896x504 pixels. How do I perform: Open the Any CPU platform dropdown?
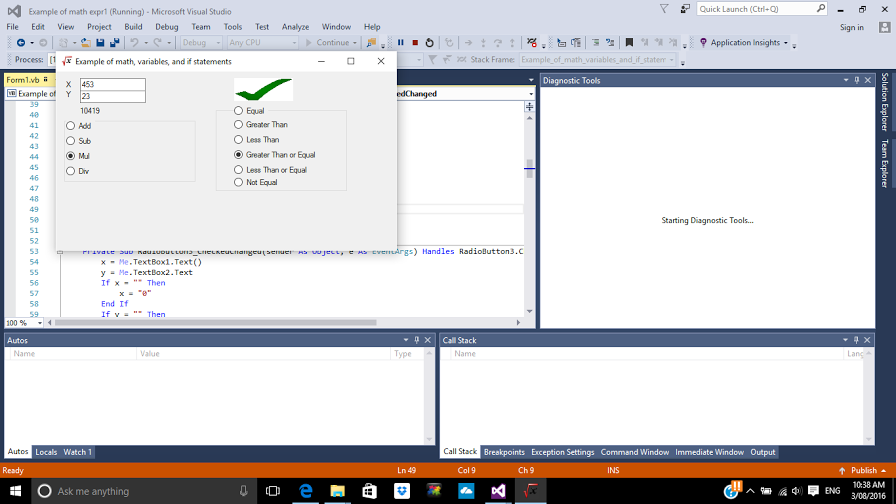[262, 43]
